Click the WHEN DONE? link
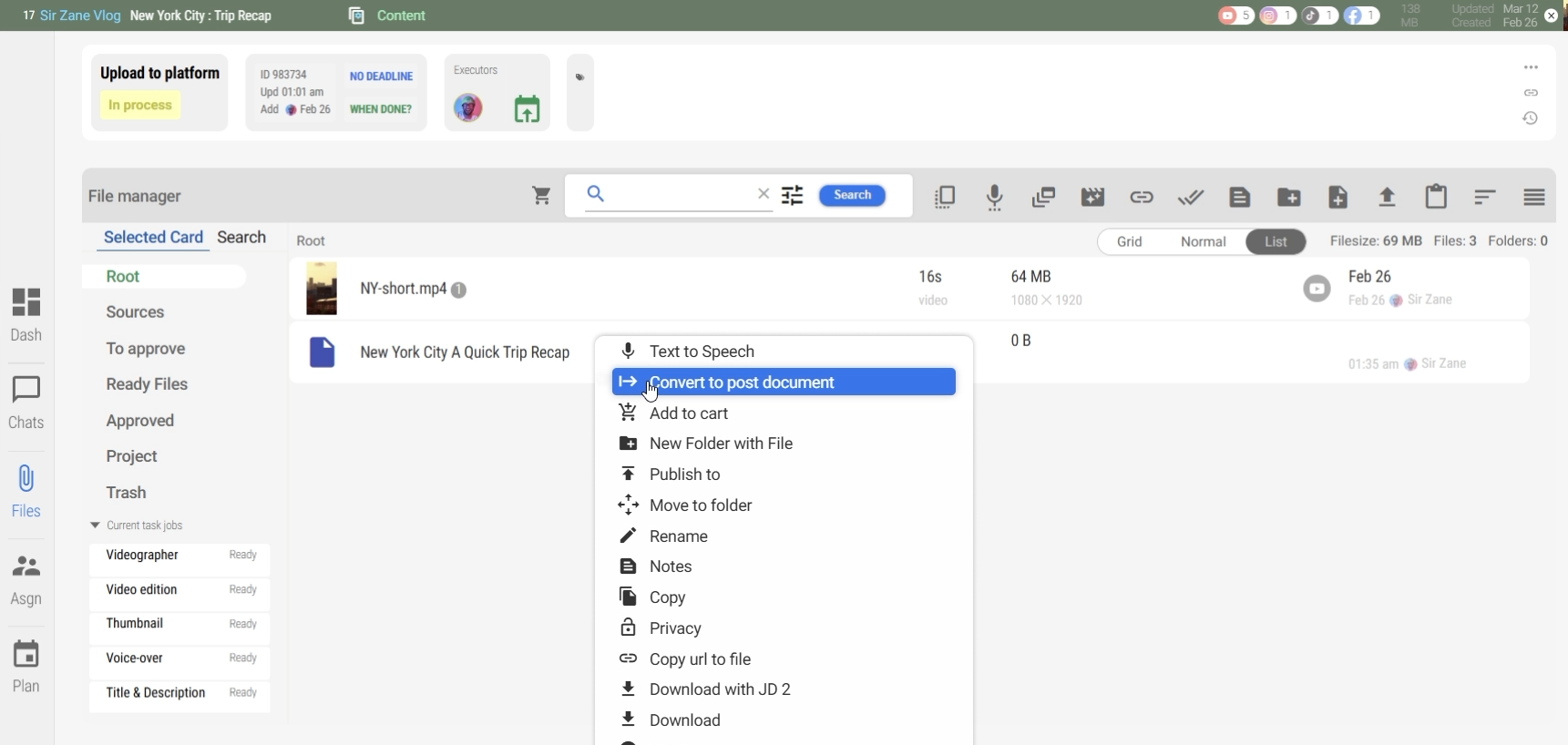Image resolution: width=1568 pixels, height=745 pixels. click(x=381, y=110)
